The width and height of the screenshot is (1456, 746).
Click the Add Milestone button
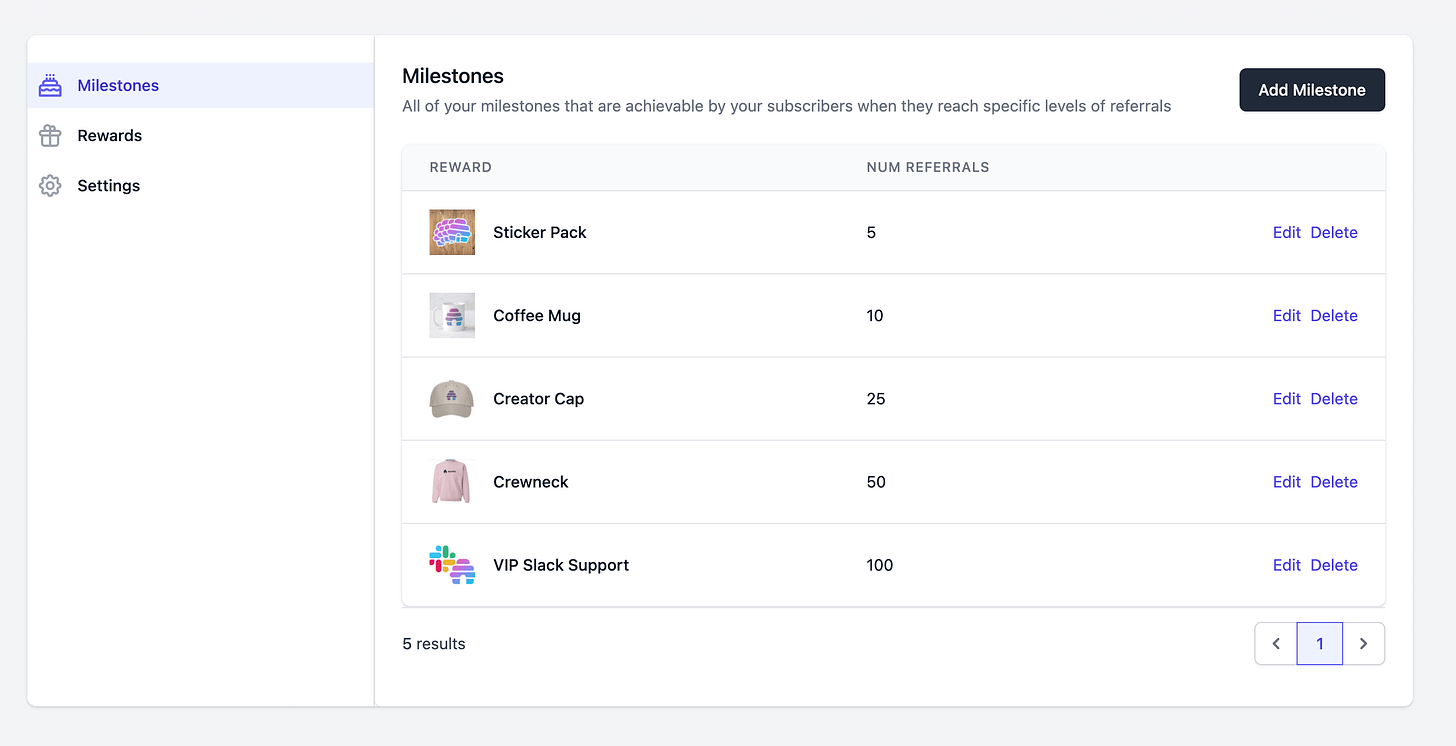click(1312, 90)
